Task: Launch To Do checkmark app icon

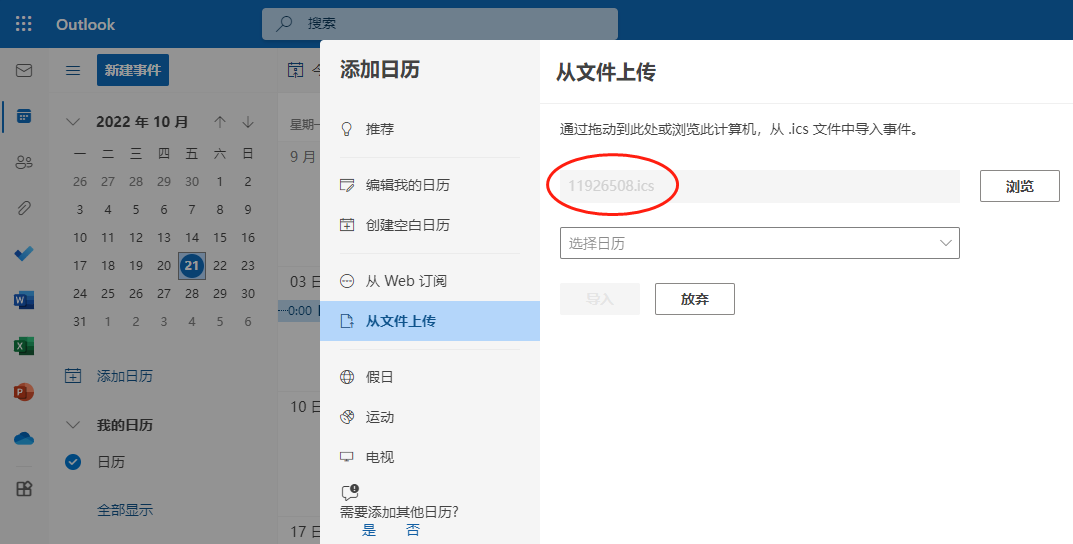Action: [24, 254]
